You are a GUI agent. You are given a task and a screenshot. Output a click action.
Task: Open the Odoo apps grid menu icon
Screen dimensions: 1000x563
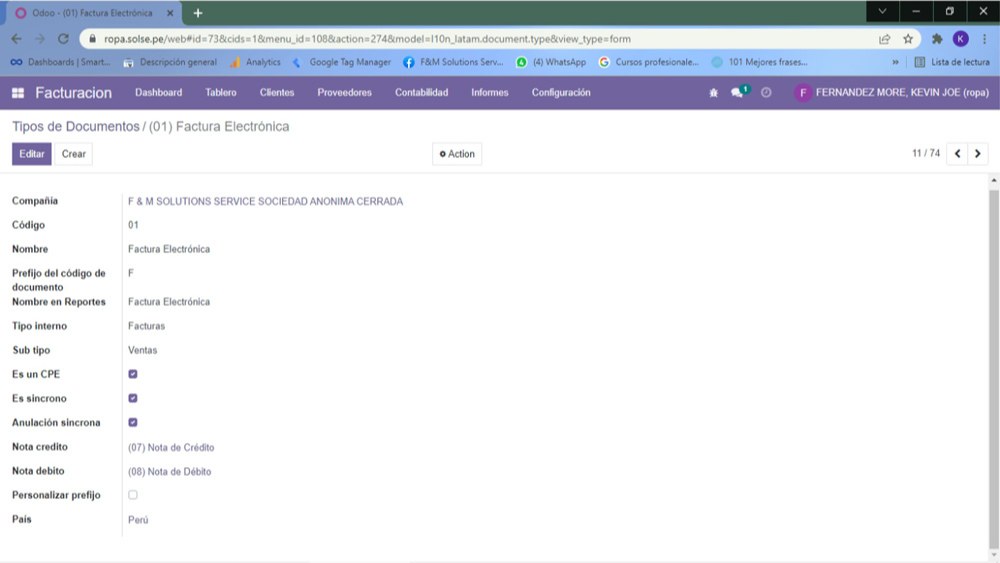click(18, 93)
